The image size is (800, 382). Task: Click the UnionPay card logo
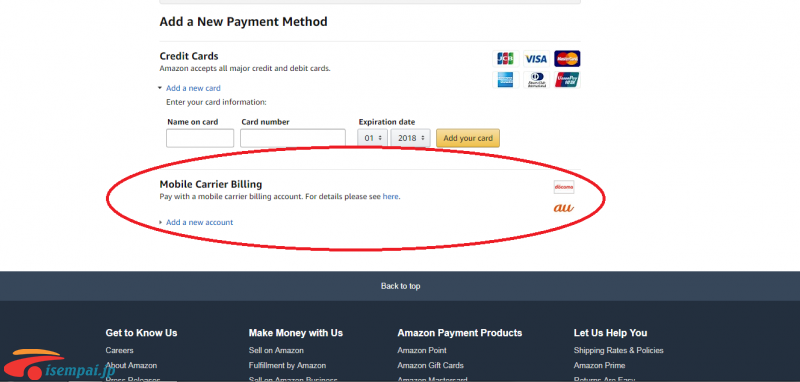tap(567, 80)
